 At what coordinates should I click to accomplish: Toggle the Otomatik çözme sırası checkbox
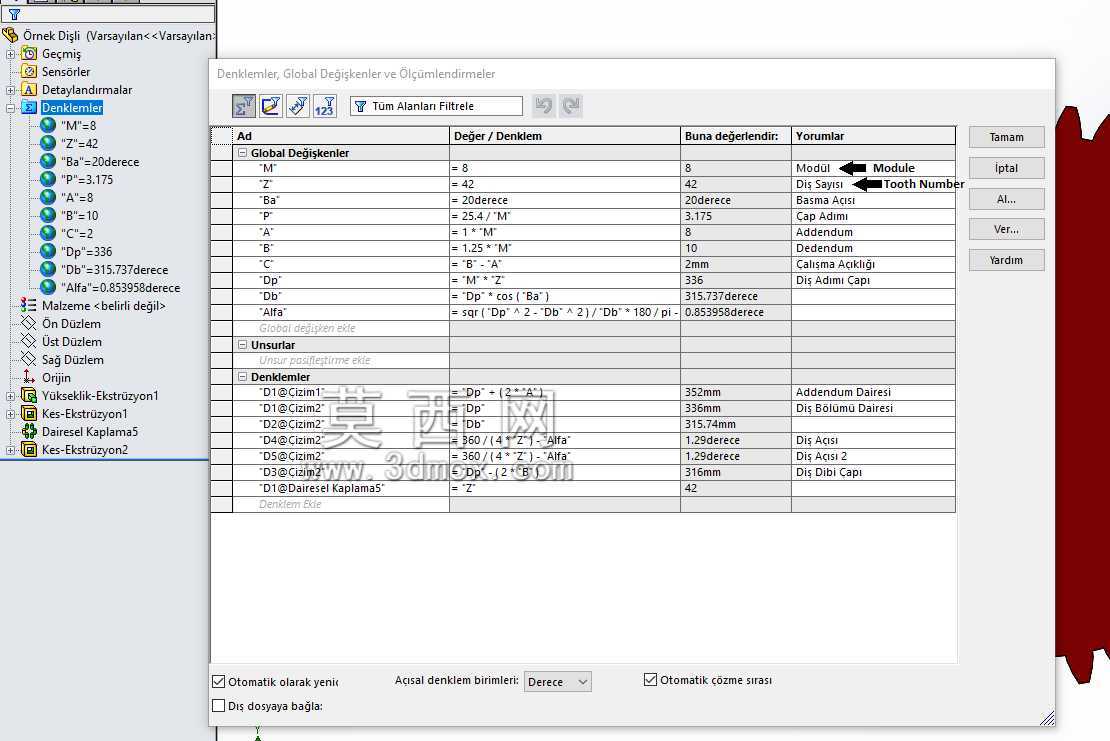click(x=651, y=679)
